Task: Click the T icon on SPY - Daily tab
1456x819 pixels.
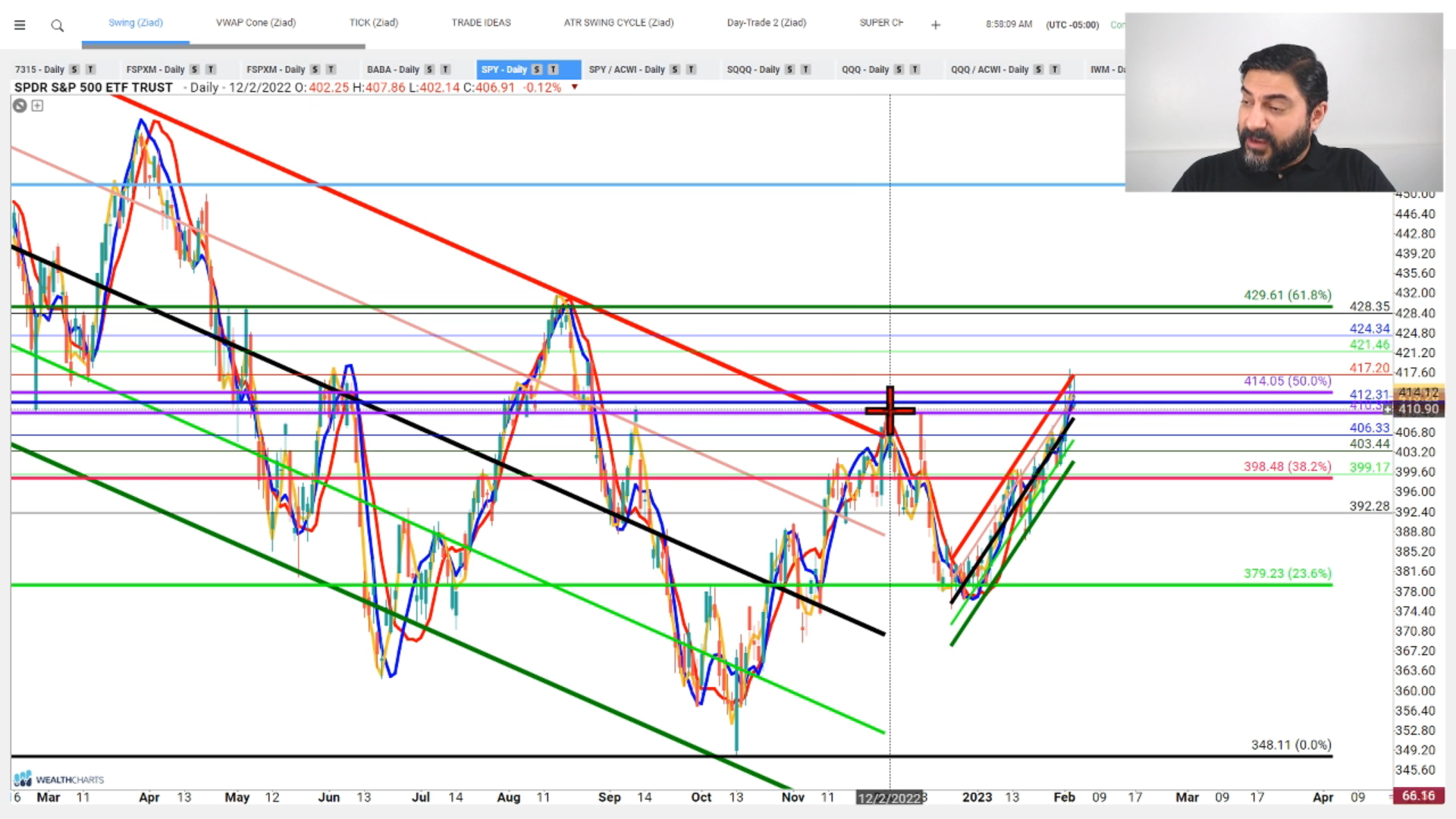Action: 554,69
